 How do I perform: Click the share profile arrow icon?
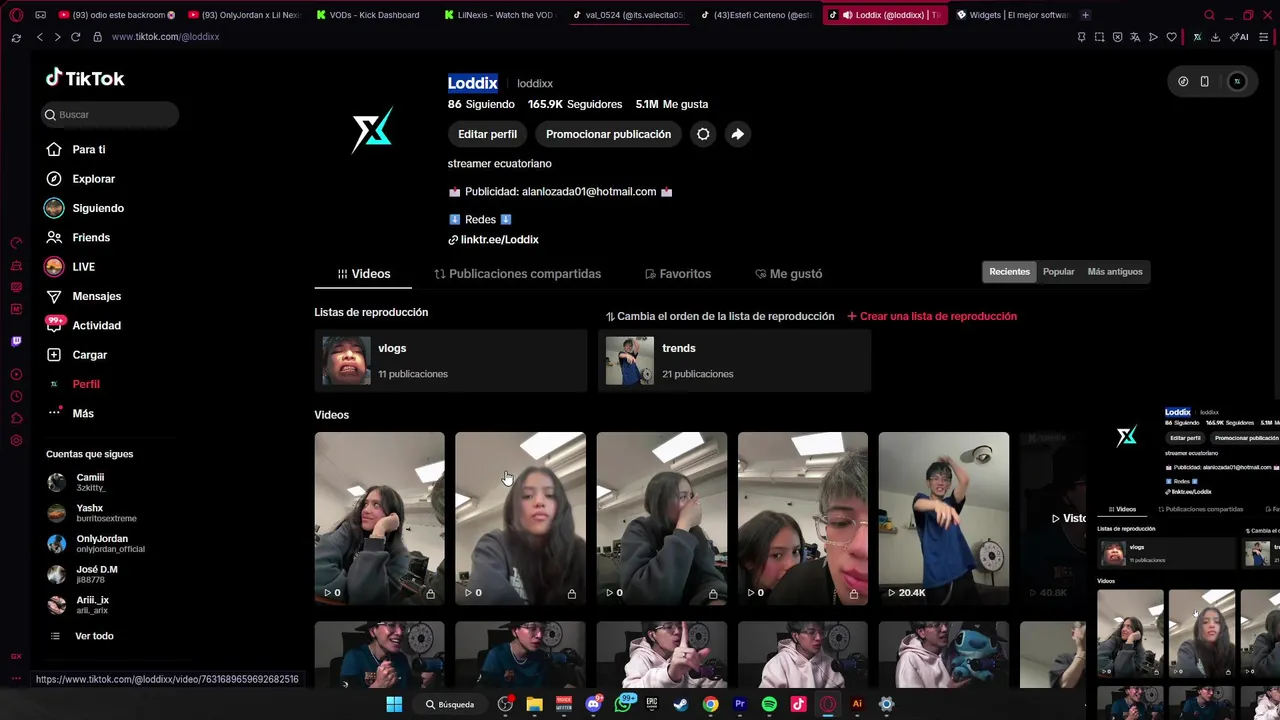tap(737, 134)
